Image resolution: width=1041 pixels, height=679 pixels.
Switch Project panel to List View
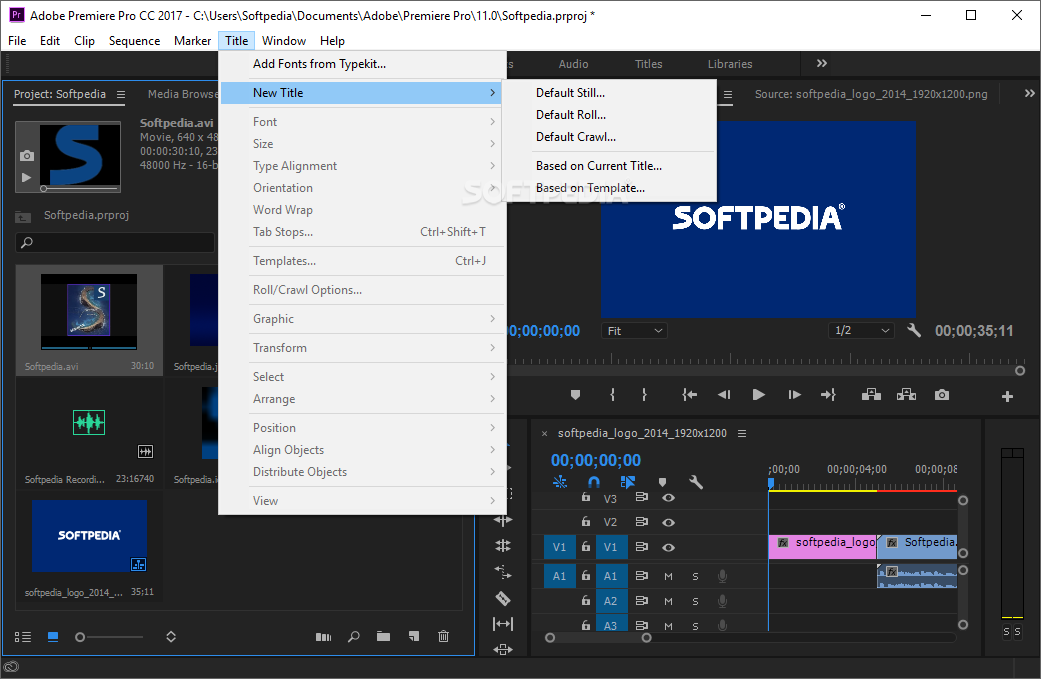(x=23, y=637)
